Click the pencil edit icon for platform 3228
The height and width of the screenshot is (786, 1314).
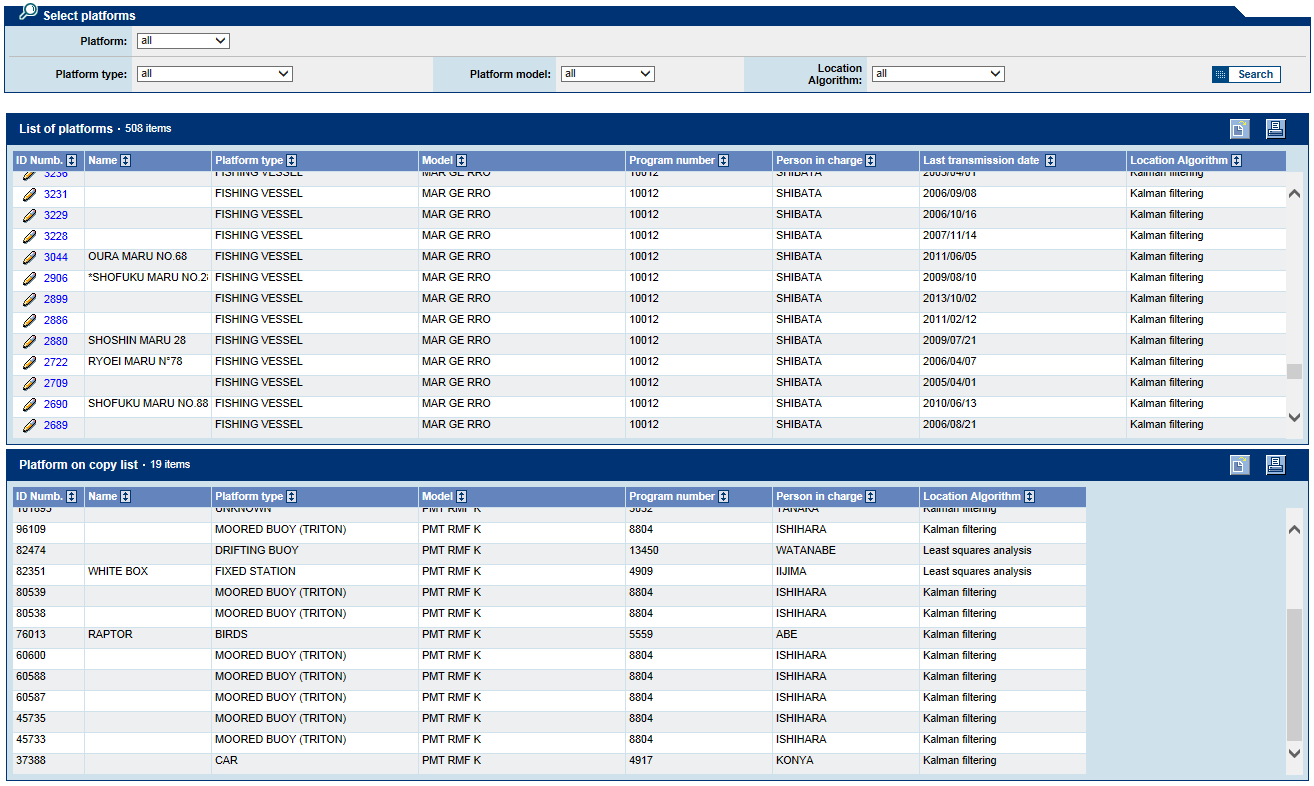pyautogui.click(x=29, y=236)
